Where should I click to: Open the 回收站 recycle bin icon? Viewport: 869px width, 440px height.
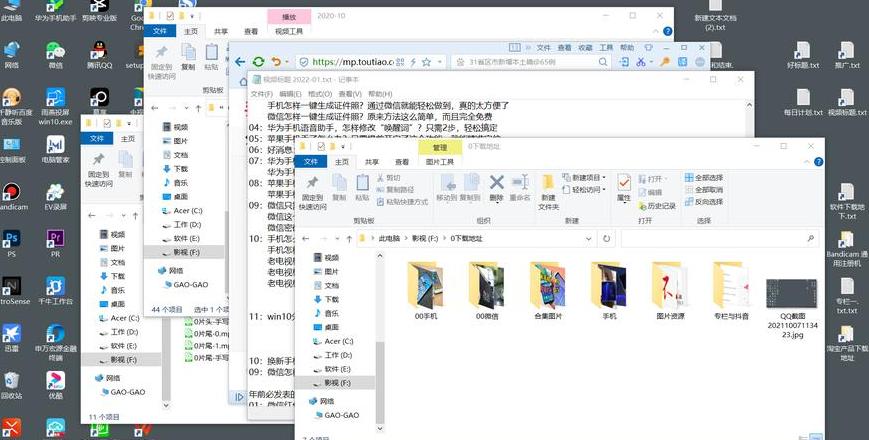pos(11,385)
